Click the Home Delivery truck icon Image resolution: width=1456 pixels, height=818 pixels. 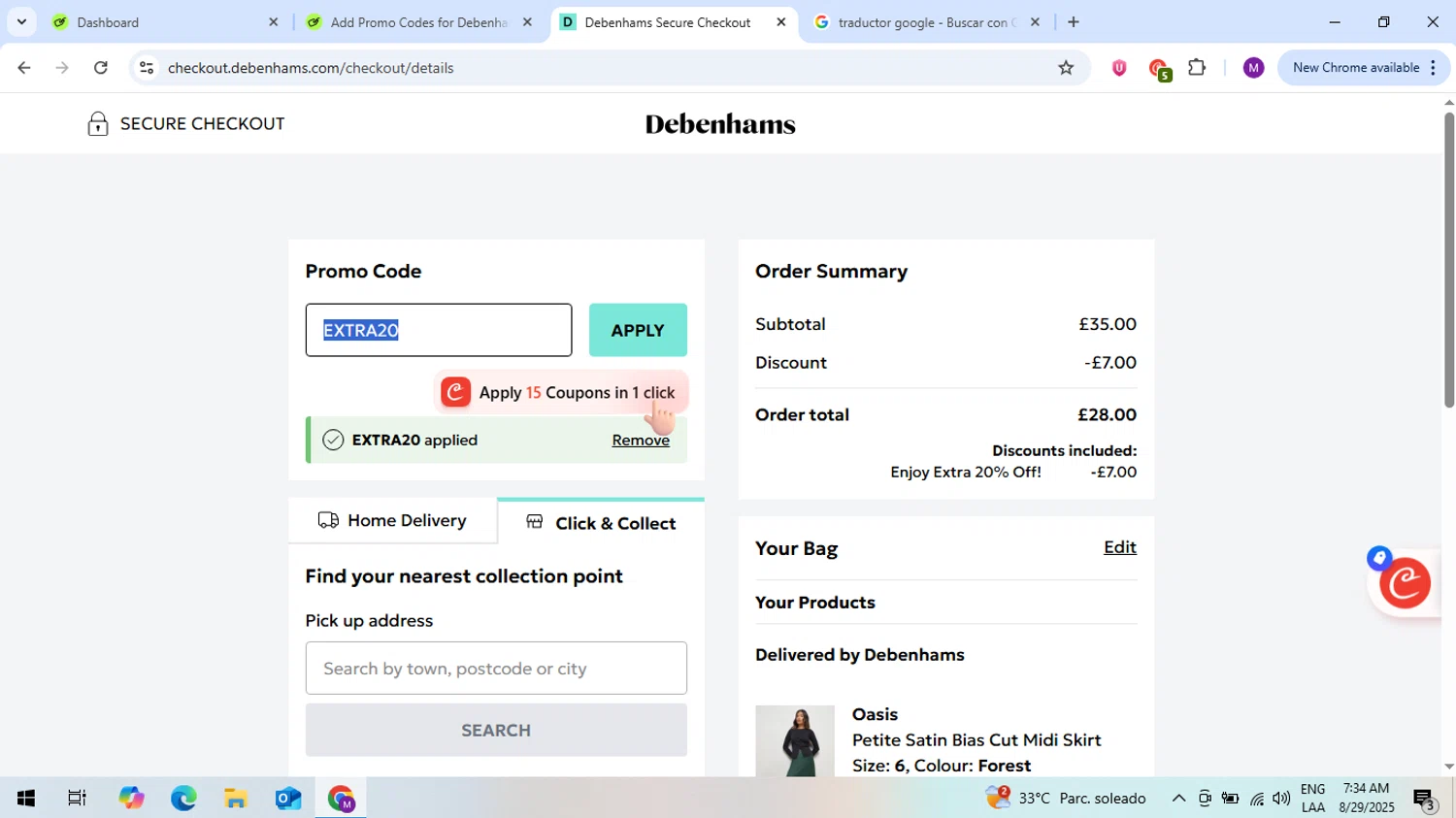(328, 521)
